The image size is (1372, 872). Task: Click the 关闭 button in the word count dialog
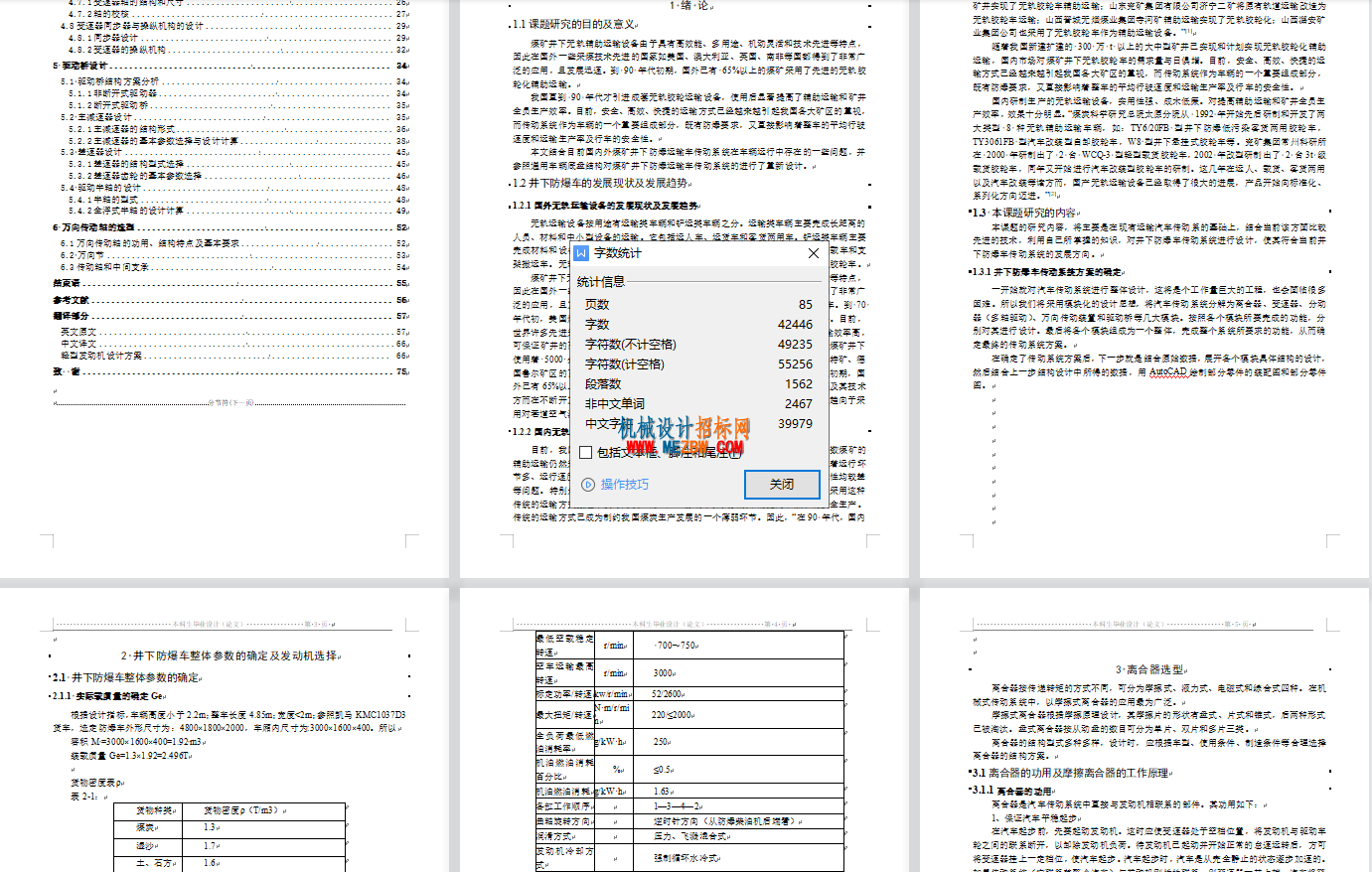click(782, 485)
